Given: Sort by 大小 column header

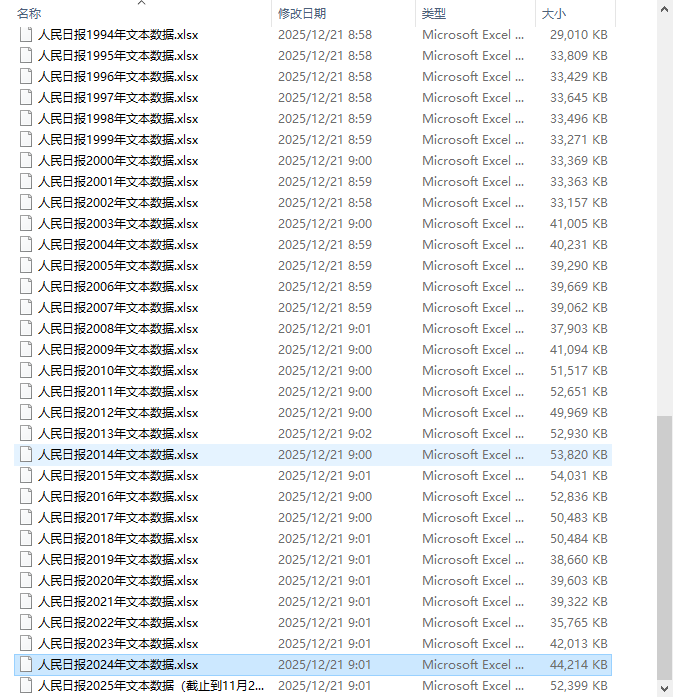Looking at the screenshot, I should pyautogui.click(x=553, y=14).
